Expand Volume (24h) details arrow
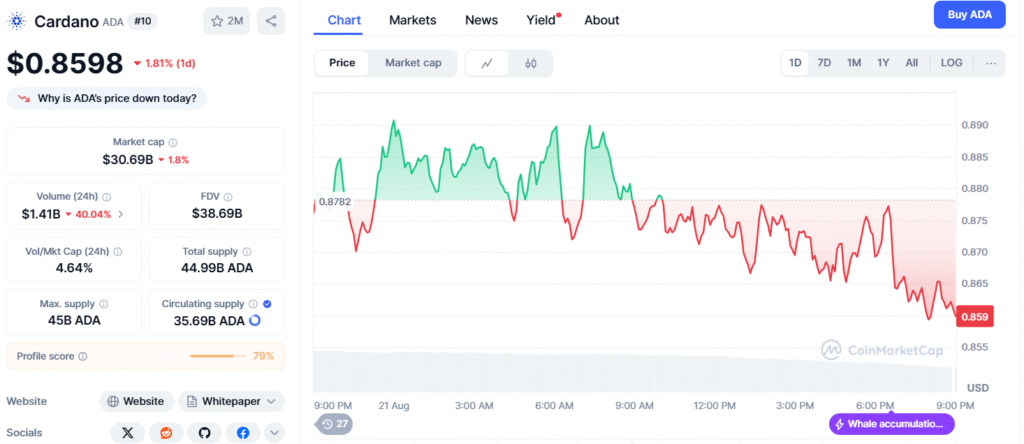Viewport: 1024px width, 444px height. pos(120,214)
